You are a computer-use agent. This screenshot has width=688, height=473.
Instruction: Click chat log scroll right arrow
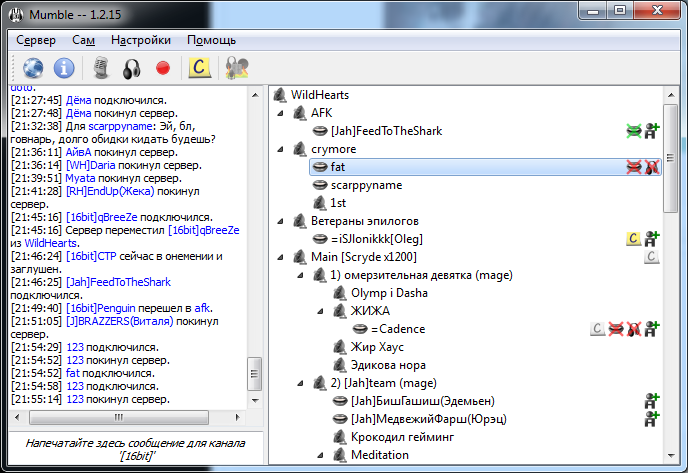[x=237, y=417]
